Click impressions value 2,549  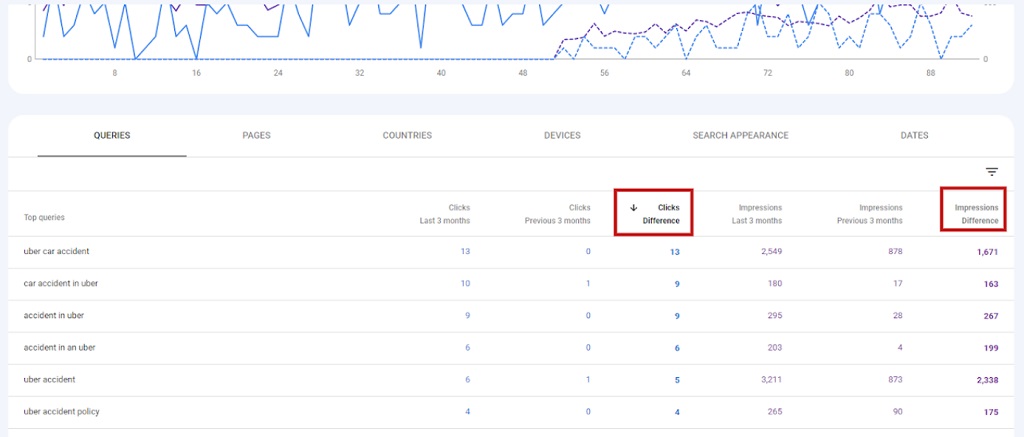(771, 251)
